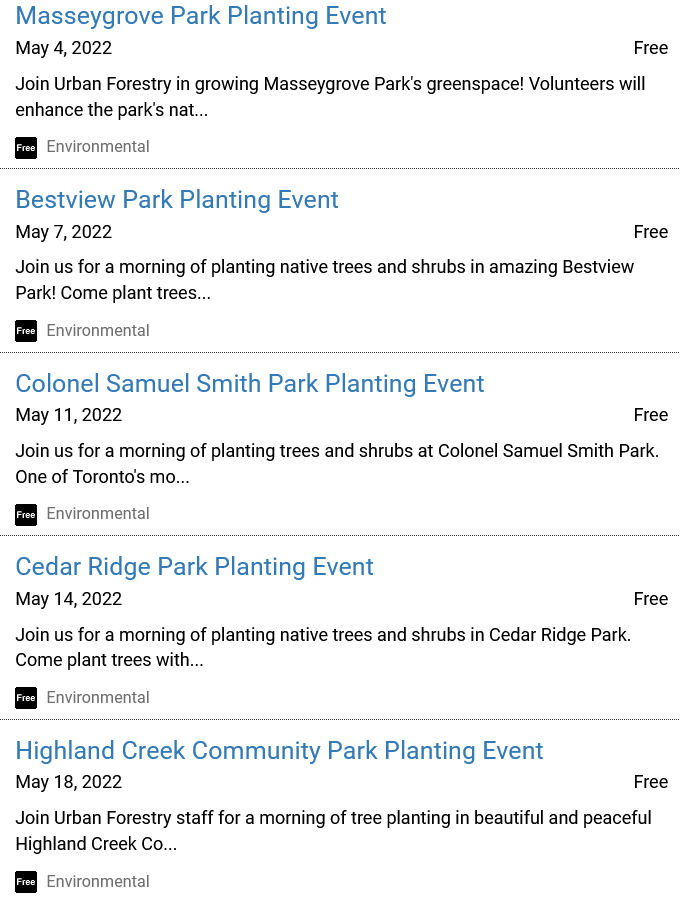Click the May 11, 2022 date
This screenshot has height=899, width=683.
coord(69,415)
